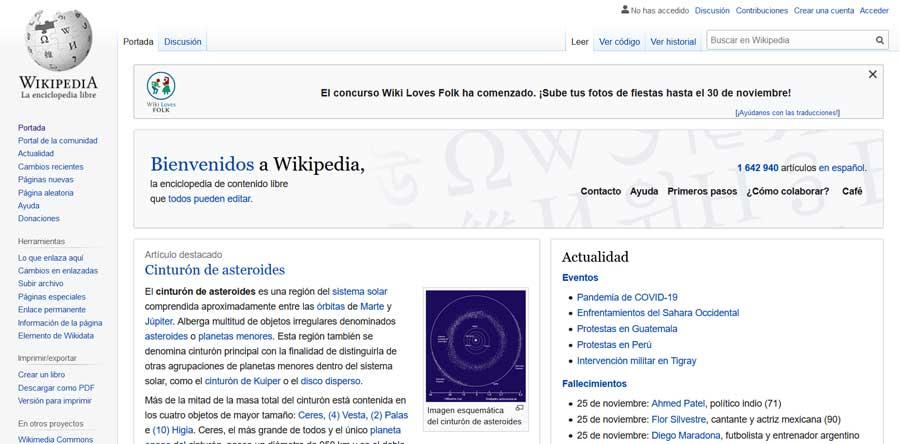Click the Acceder login link
The width and height of the screenshot is (900, 444).
tap(874, 10)
